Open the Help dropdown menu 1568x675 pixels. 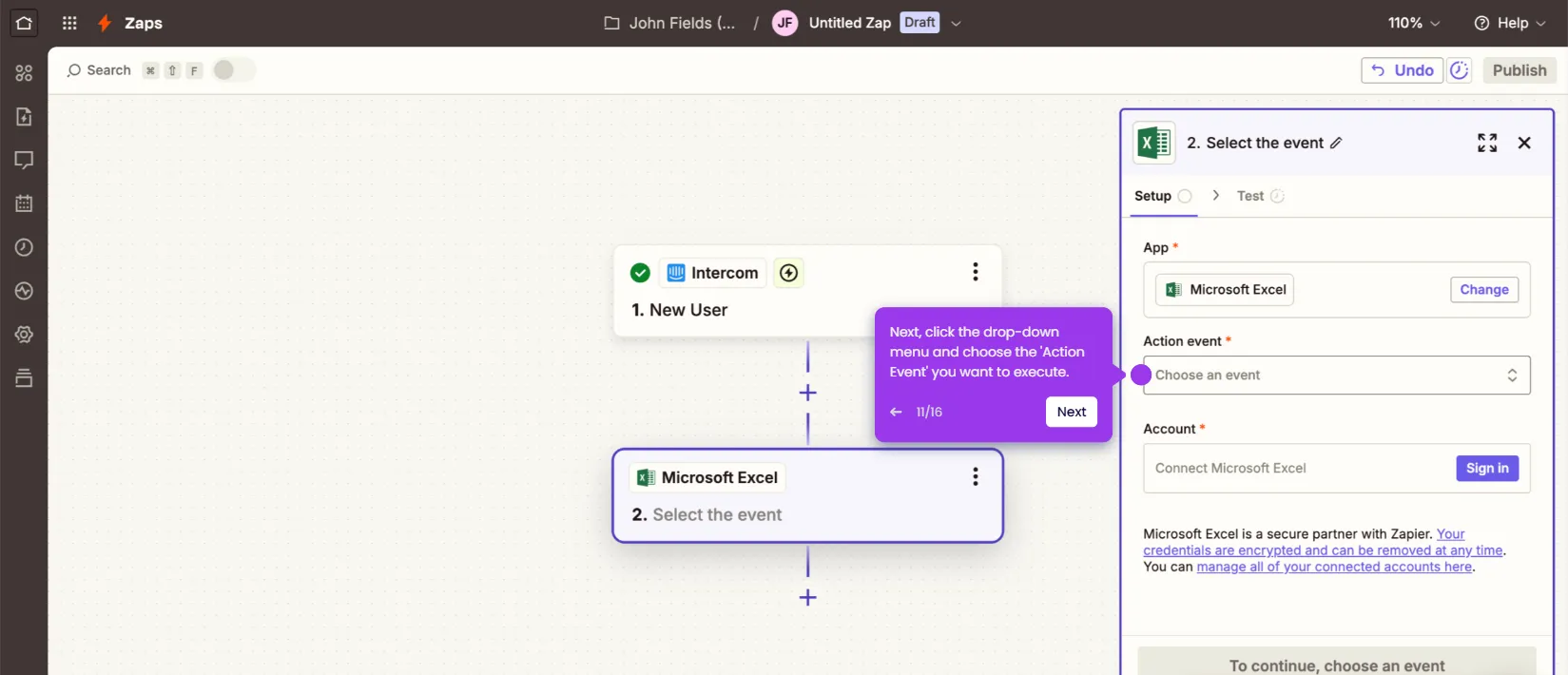tap(1510, 23)
